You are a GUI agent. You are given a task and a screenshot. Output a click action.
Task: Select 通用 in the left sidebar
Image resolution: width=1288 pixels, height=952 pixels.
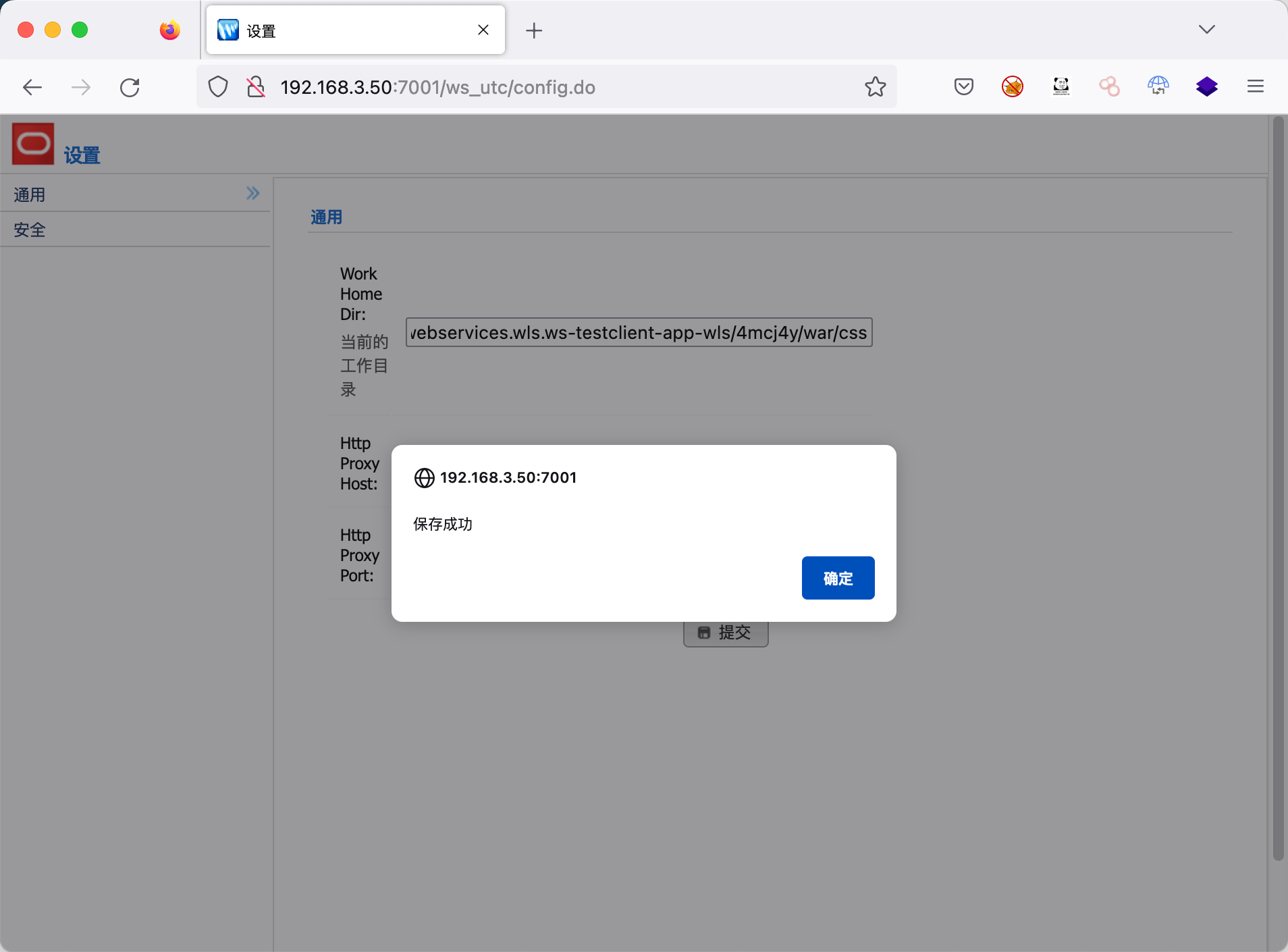(x=30, y=195)
